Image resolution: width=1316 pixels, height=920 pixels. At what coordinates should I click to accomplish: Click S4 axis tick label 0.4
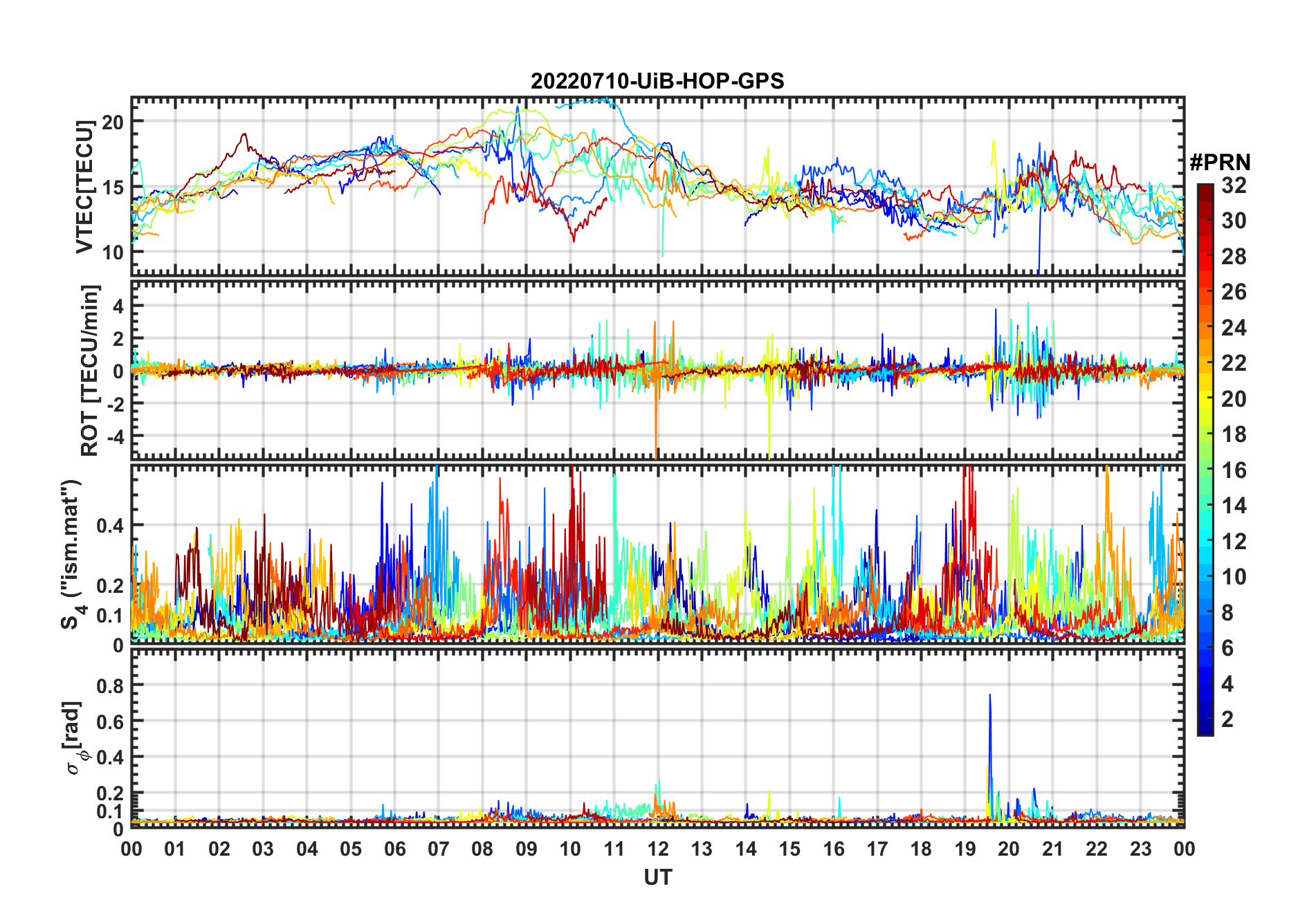110,526
